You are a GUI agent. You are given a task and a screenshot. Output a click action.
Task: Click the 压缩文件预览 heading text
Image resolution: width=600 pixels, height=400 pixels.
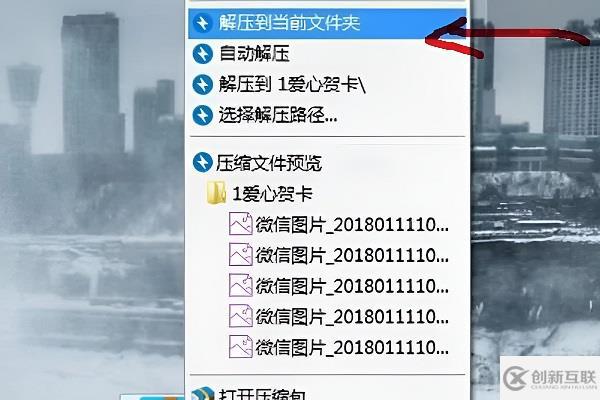[269, 163]
